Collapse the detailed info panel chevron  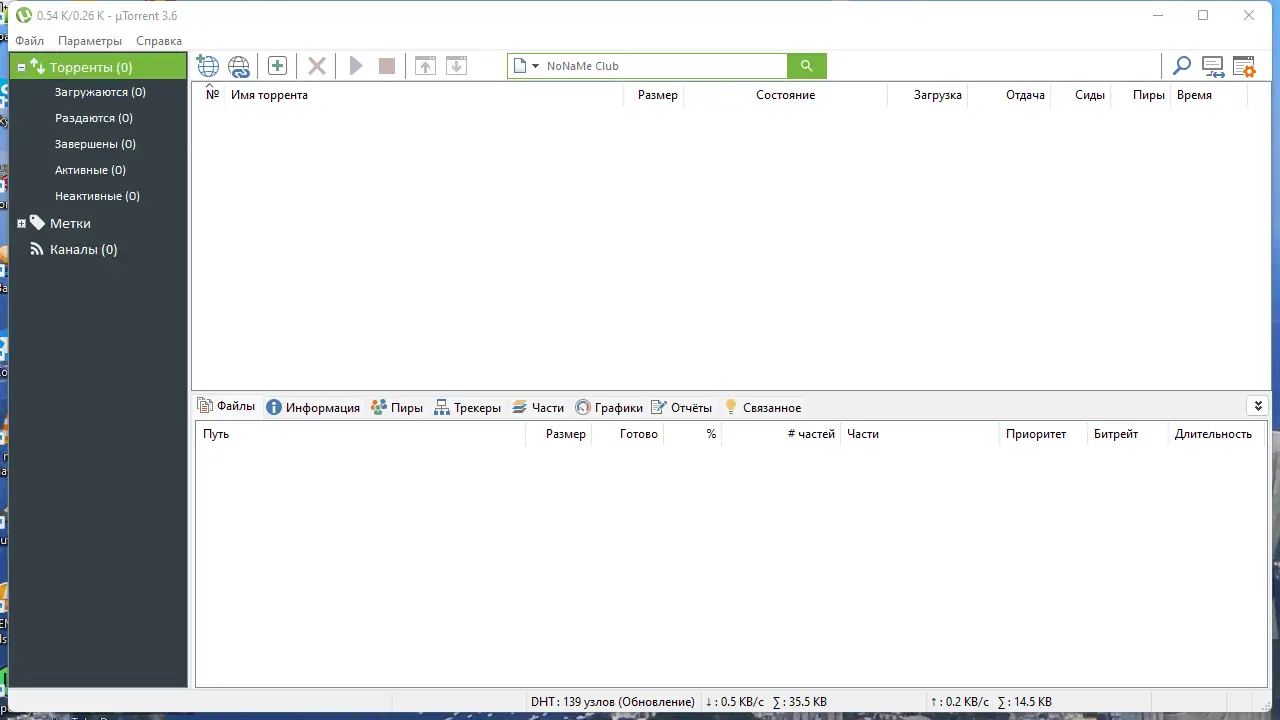point(1258,406)
